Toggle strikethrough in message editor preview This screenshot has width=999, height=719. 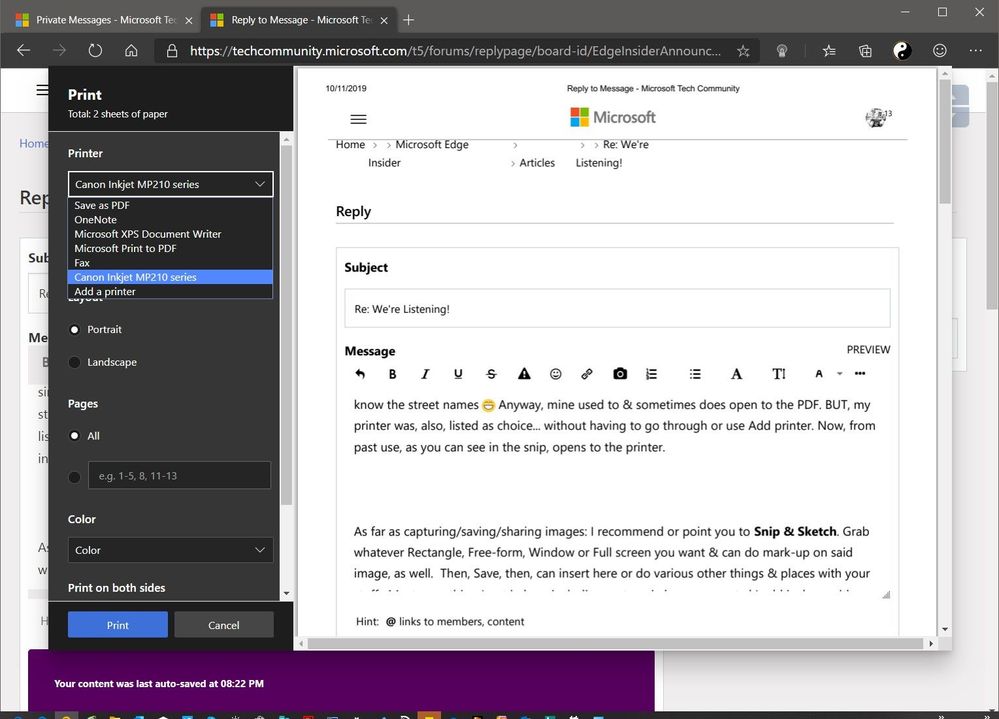point(491,374)
